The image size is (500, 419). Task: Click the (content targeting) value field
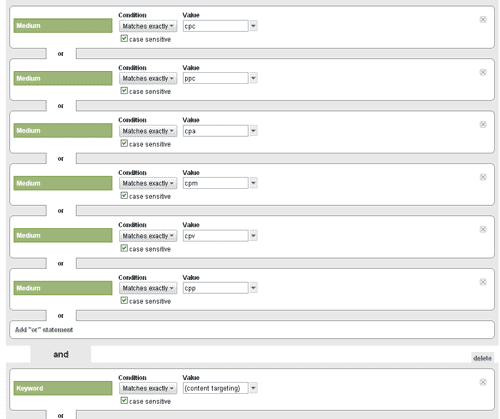click(215, 388)
